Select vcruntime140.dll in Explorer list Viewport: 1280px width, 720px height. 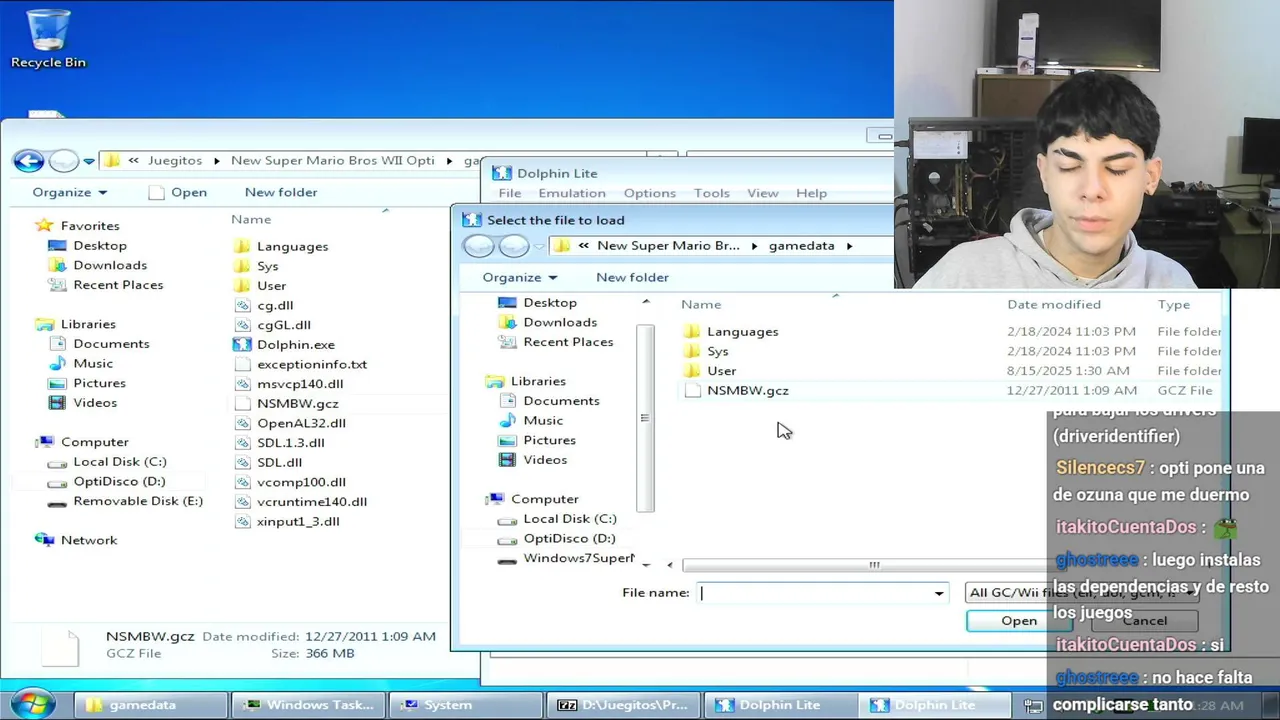(x=312, y=502)
